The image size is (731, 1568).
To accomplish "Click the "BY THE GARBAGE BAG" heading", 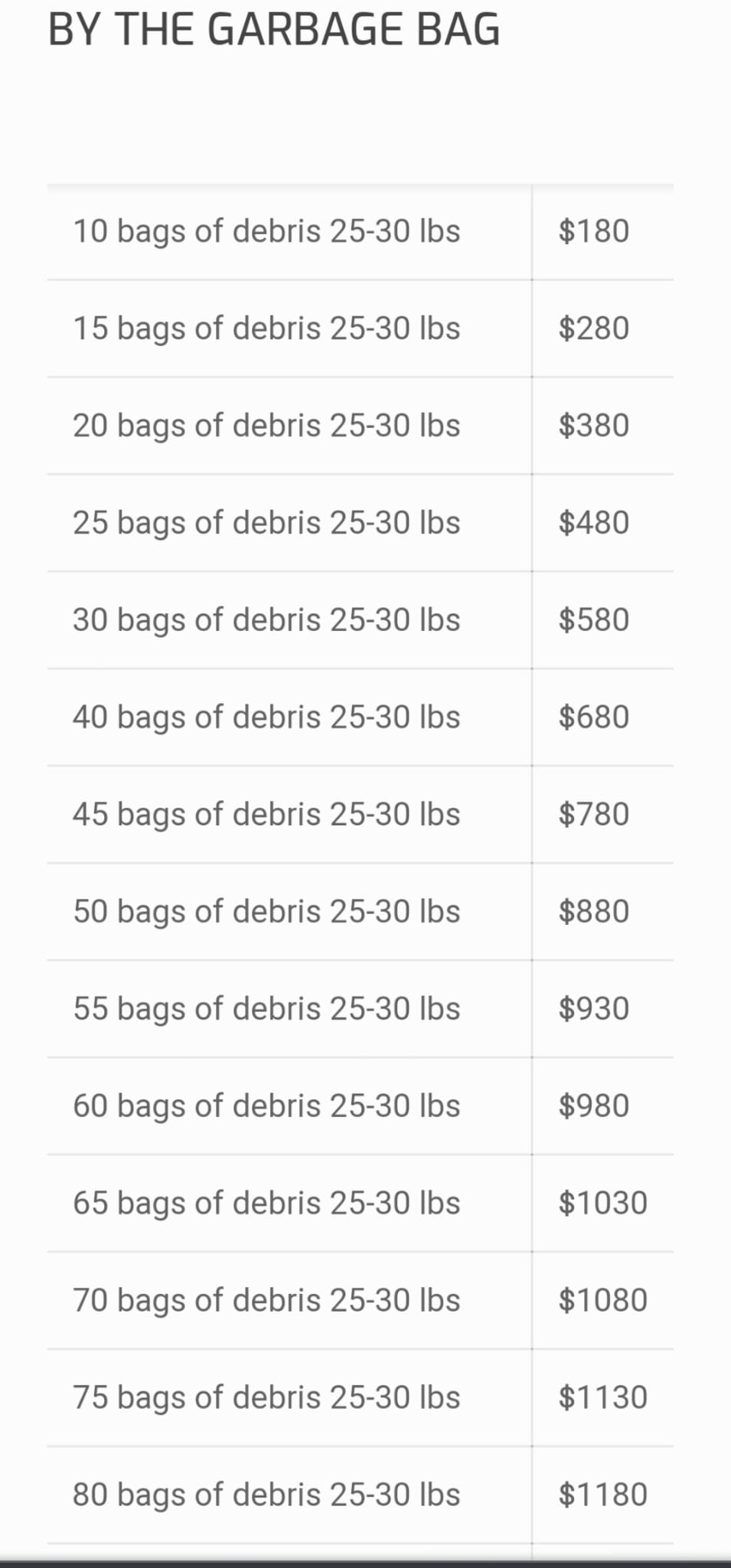I will coord(274,31).
